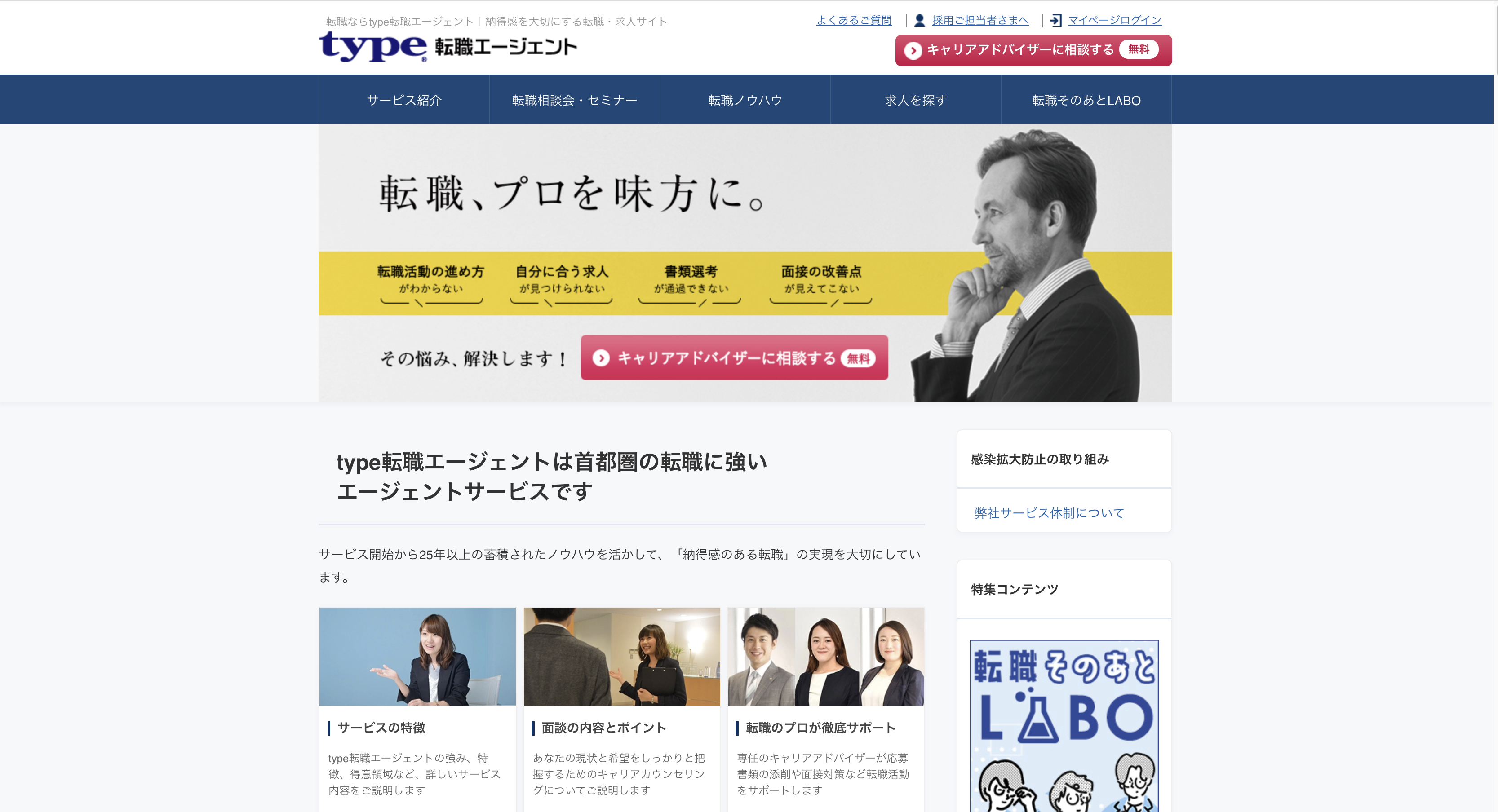Click the 採用ご担当者さまへ link
The width and height of the screenshot is (1498, 812).
coord(980,20)
